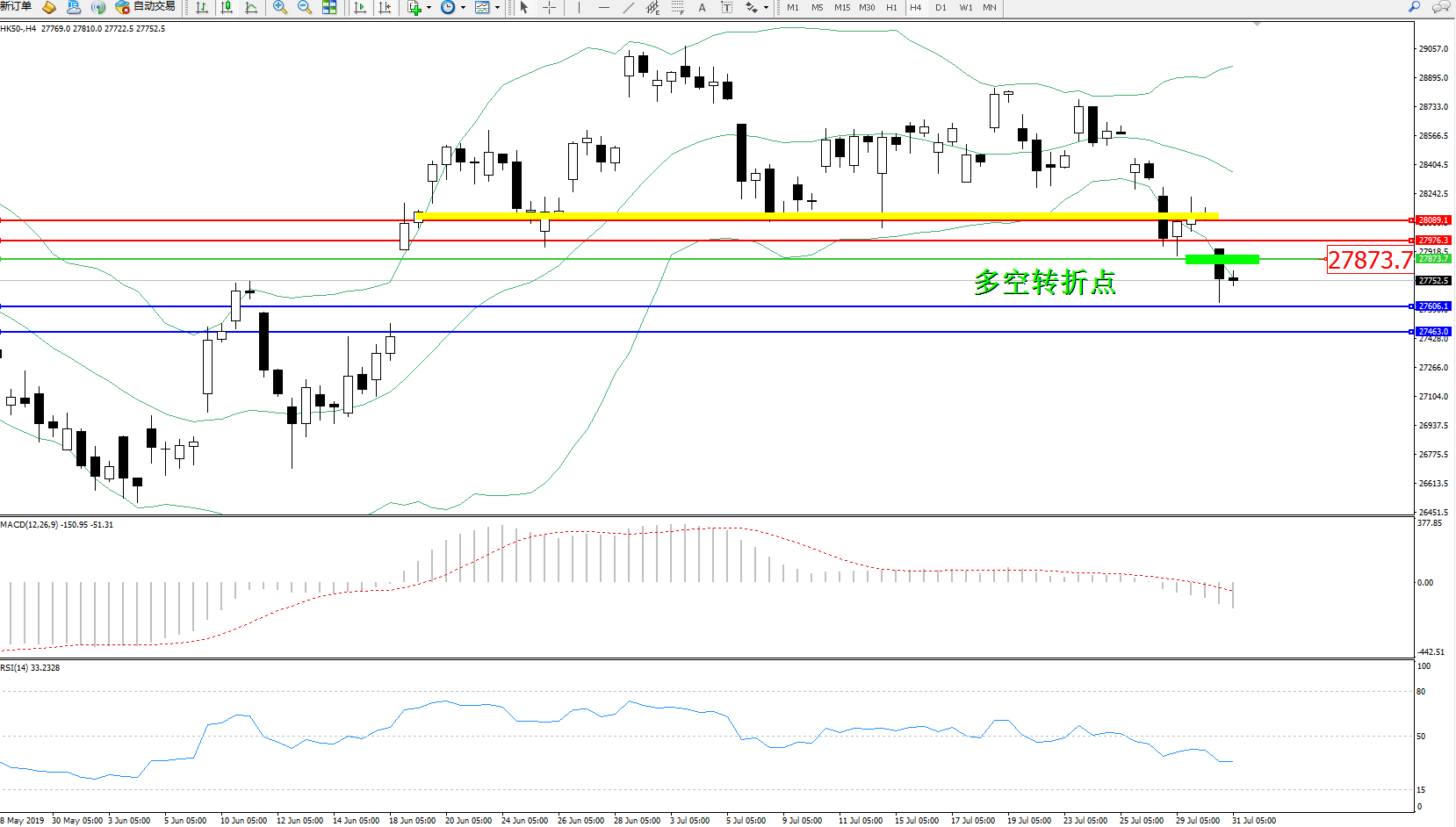Screen dimensions: 1456x827
Task: Switch to M15 timeframe
Action: coord(841,8)
